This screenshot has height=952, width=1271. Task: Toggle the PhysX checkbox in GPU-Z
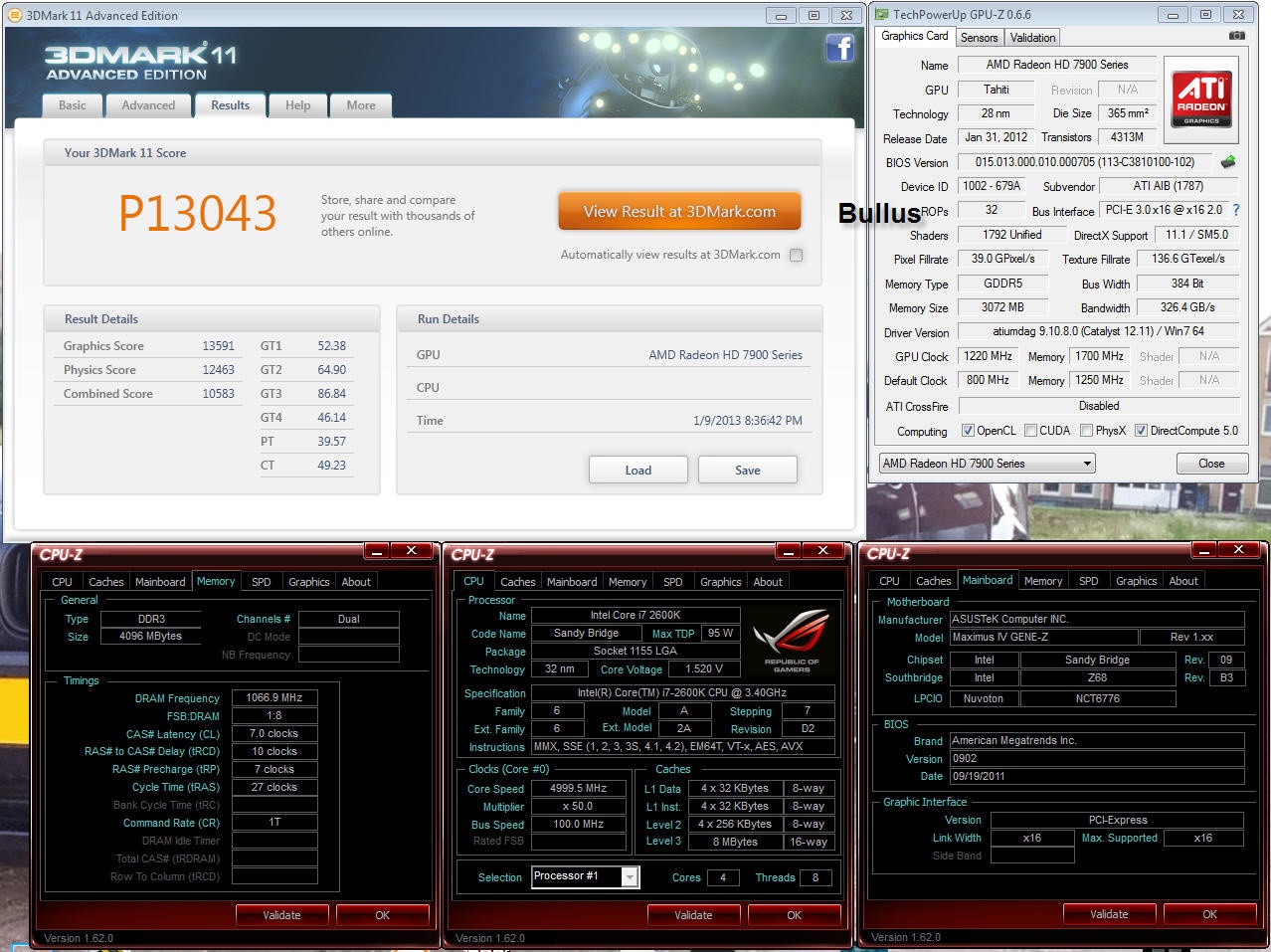[x=1086, y=431]
